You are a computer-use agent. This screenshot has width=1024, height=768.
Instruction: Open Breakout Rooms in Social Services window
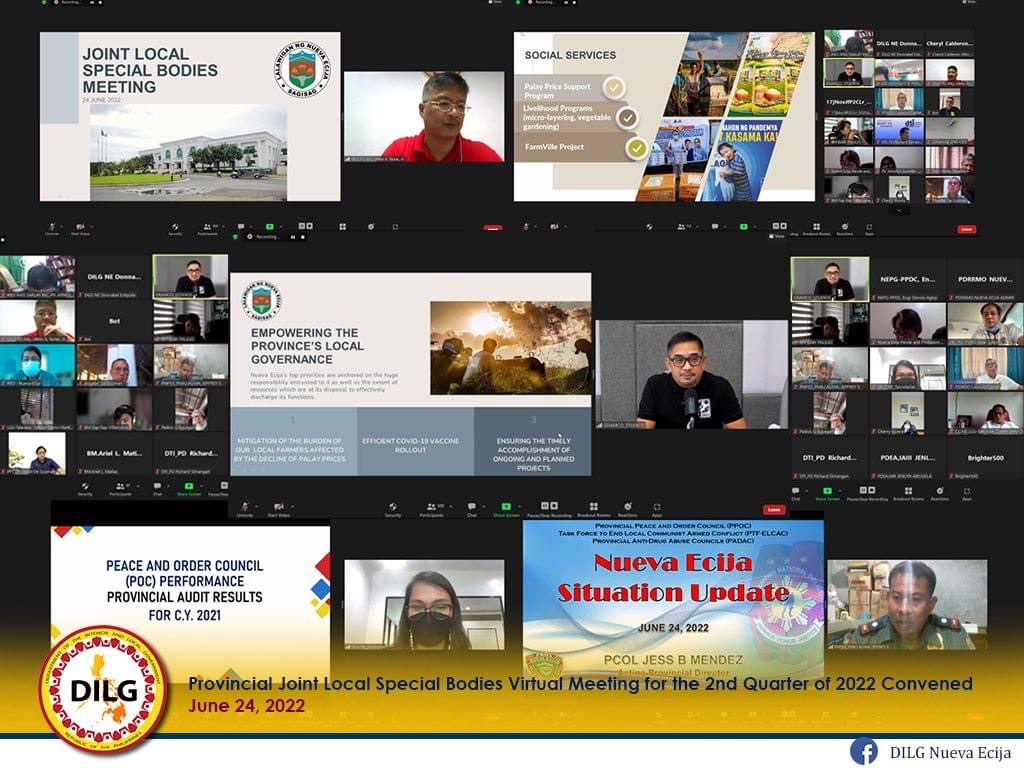click(x=816, y=229)
